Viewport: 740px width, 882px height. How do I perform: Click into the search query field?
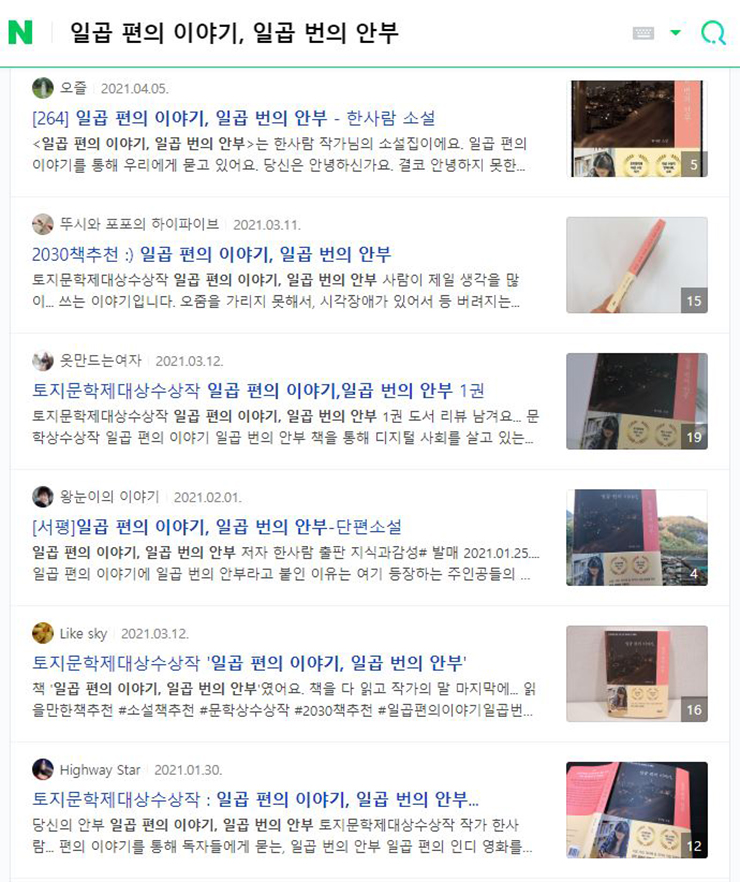coord(337,33)
